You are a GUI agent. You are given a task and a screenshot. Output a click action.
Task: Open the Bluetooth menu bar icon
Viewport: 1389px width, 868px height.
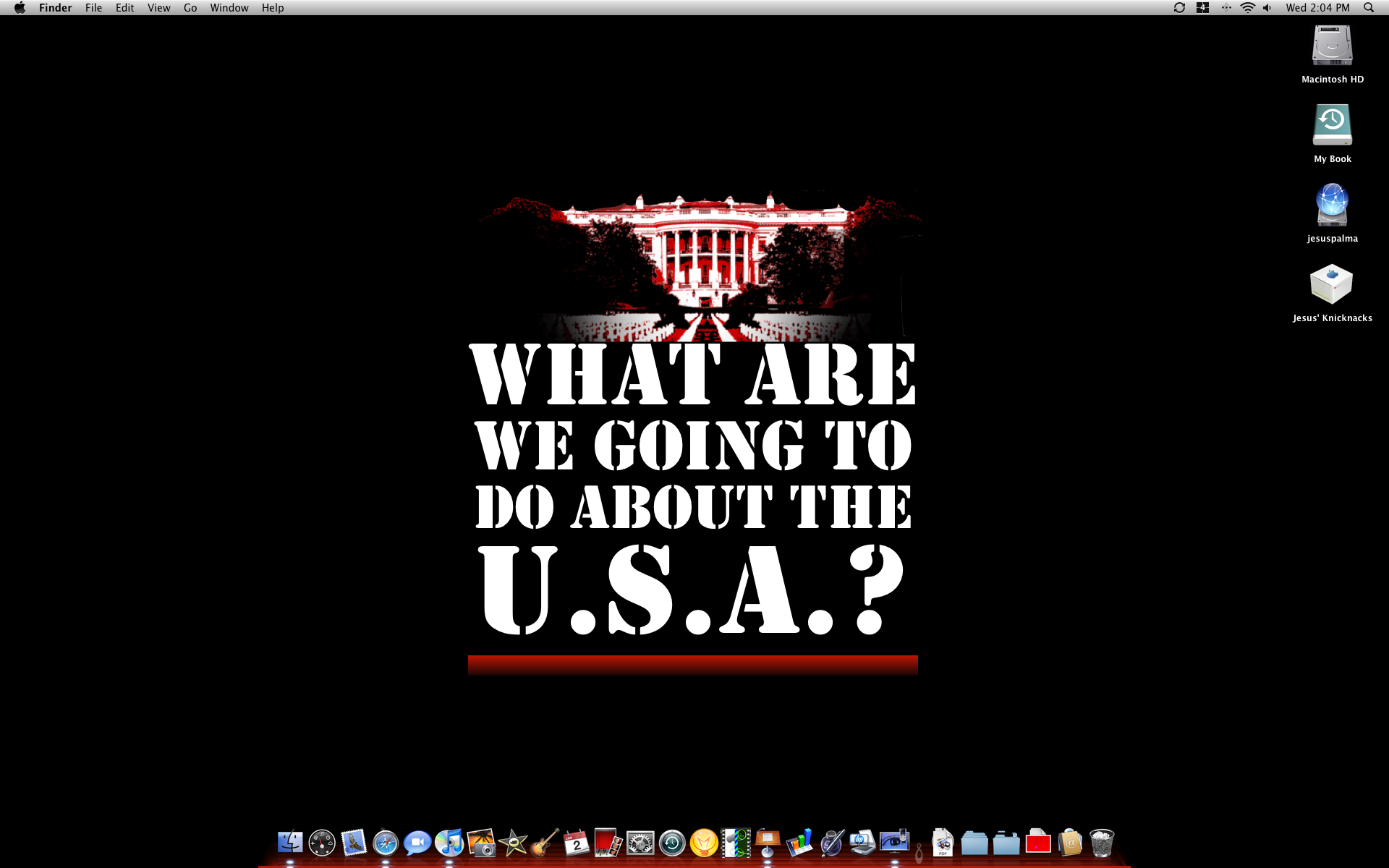tap(1226, 8)
